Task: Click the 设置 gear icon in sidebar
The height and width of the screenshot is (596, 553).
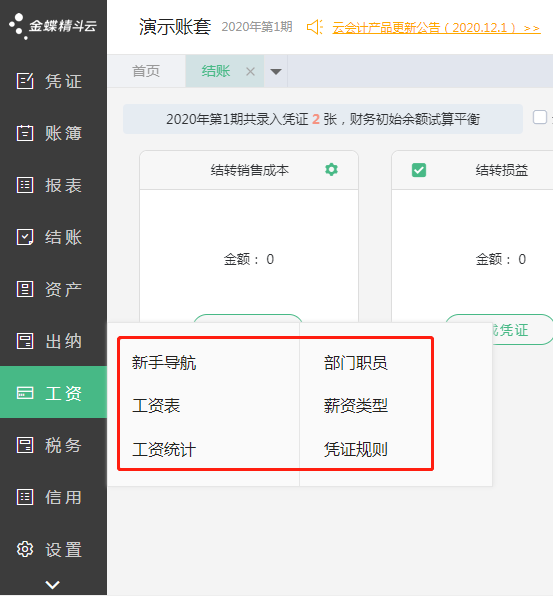Action: [x=25, y=549]
